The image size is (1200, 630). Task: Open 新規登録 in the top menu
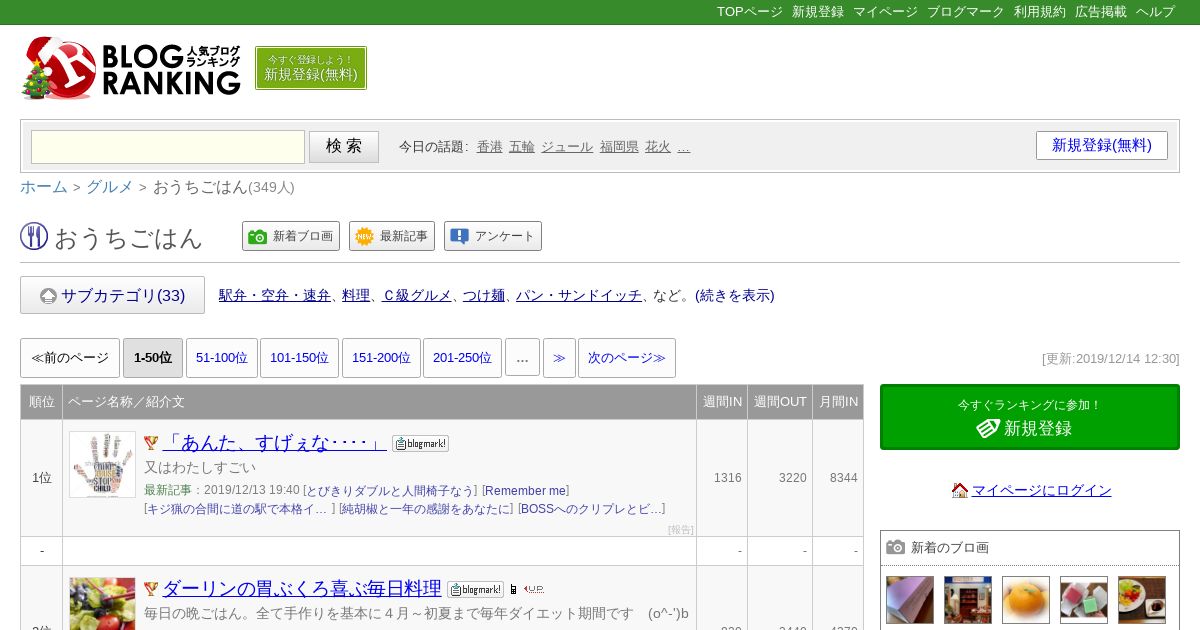pos(818,12)
